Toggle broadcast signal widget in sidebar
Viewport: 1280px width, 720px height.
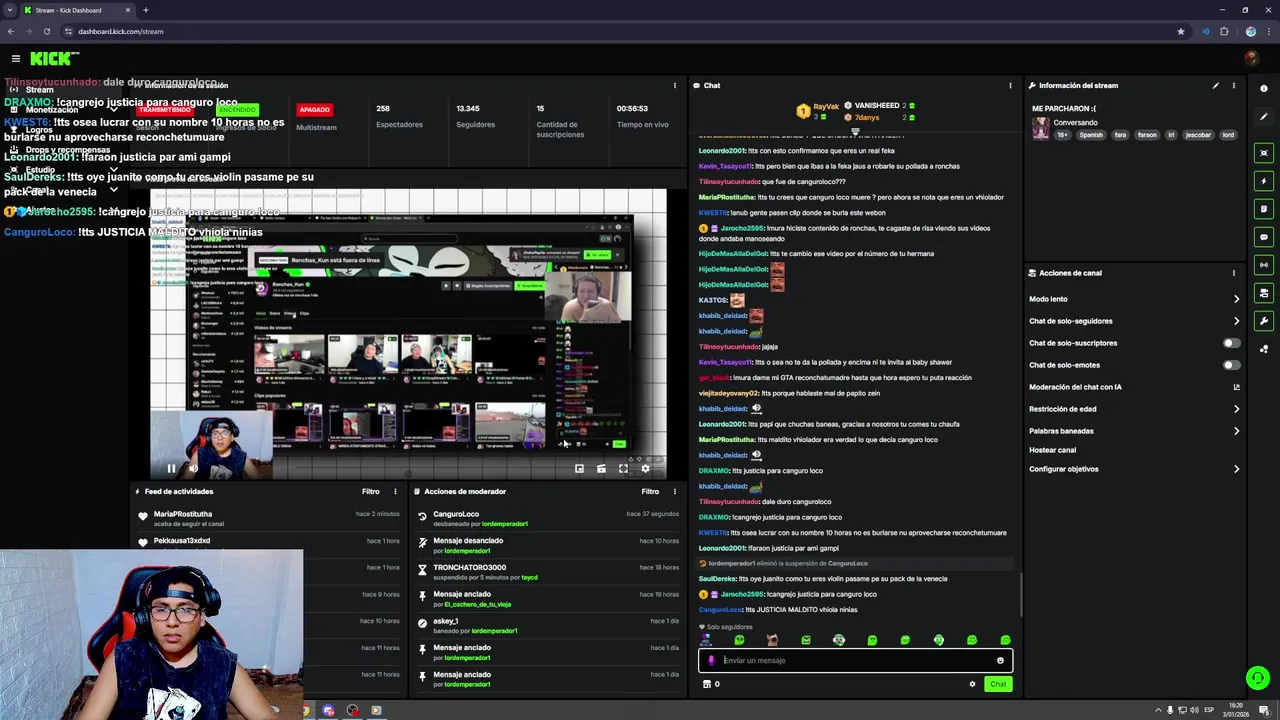(1264, 265)
